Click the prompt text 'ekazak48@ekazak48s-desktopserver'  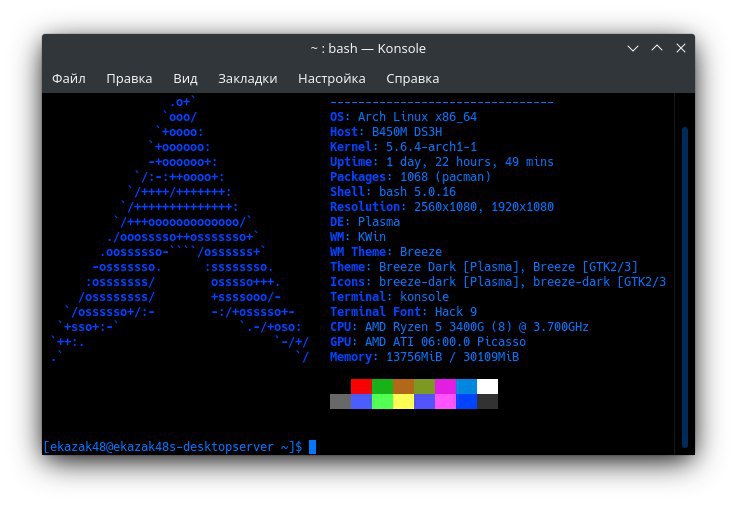click(162, 447)
